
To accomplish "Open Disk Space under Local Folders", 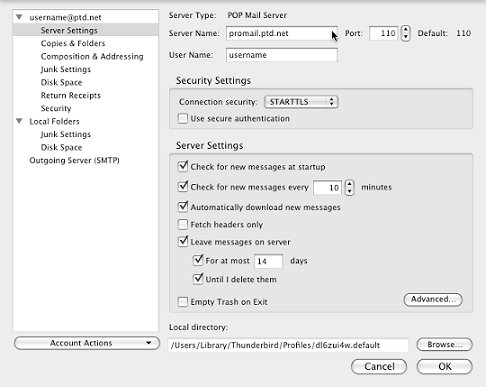I will (61, 147).
